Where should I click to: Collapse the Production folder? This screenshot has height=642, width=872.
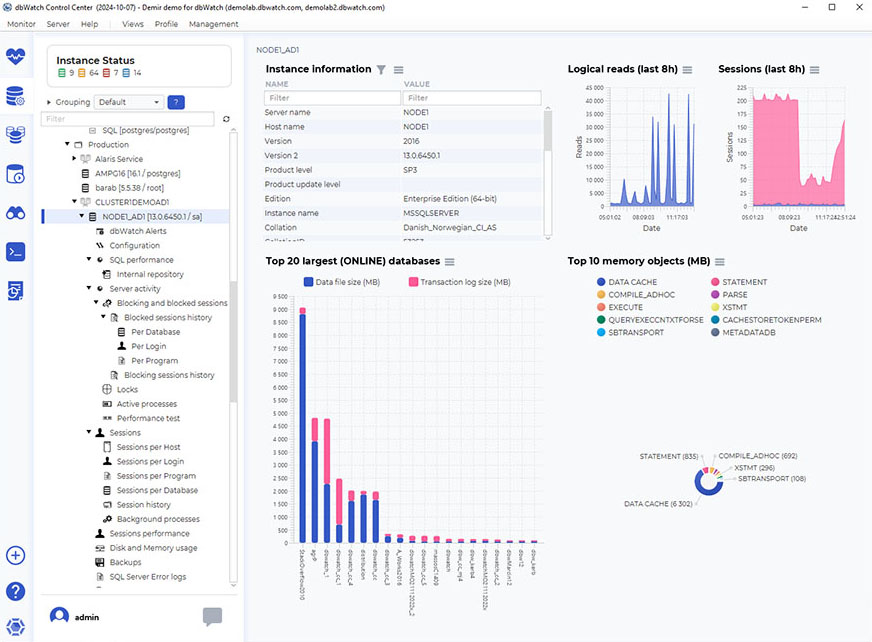pyautogui.click(x=67, y=144)
